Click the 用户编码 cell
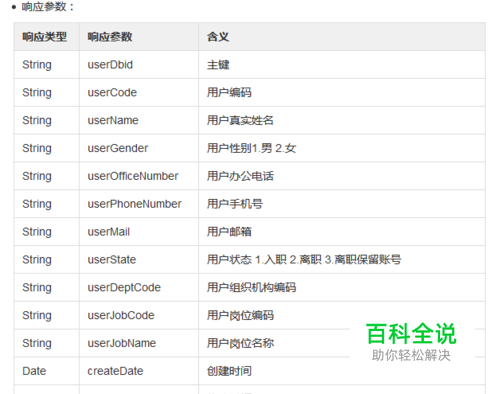This screenshot has height=394, width=500. click(x=342, y=93)
